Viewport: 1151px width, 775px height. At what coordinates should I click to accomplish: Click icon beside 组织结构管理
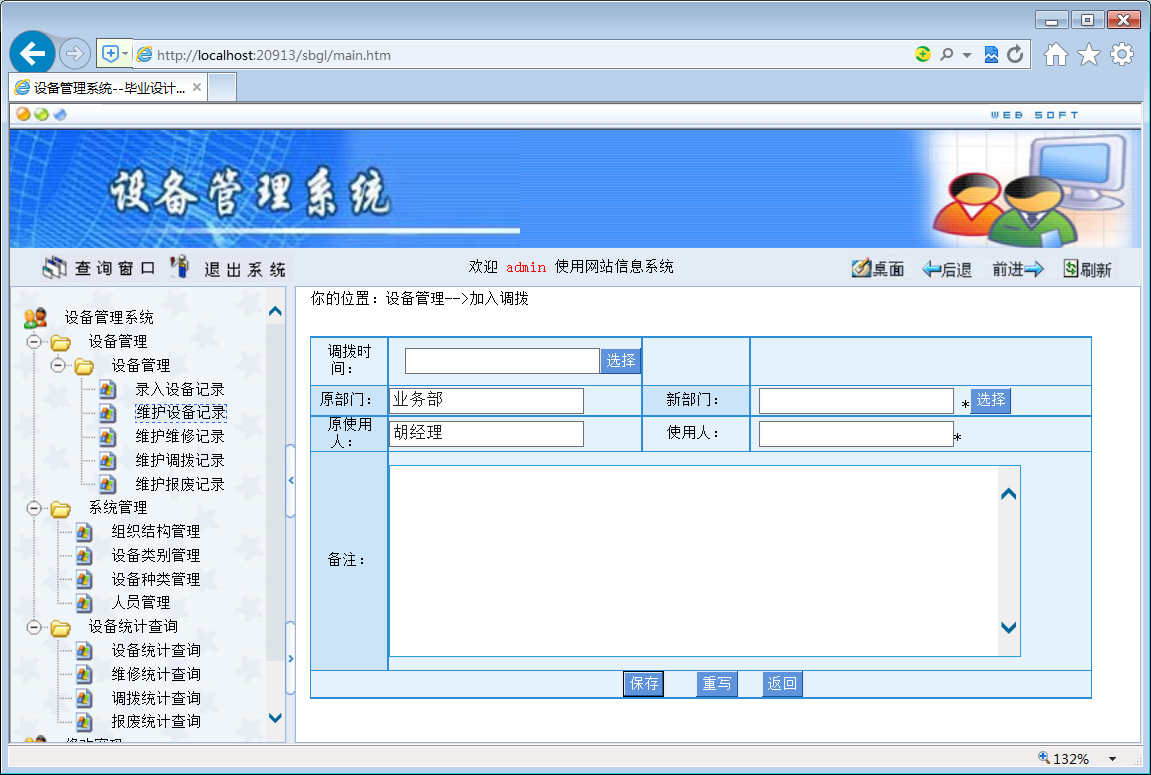pos(84,531)
